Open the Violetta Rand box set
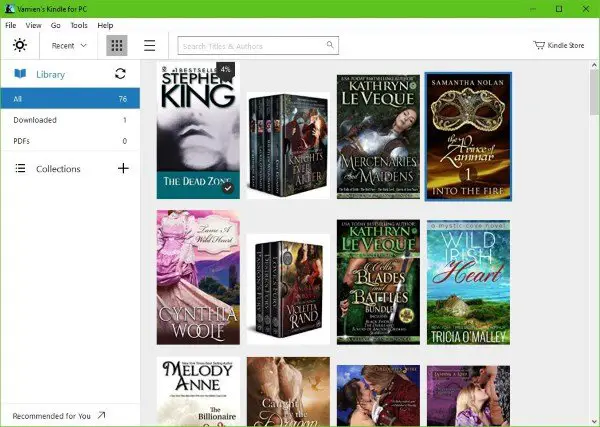600x427 pixels. pyautogui.click(x=288, y=289)
